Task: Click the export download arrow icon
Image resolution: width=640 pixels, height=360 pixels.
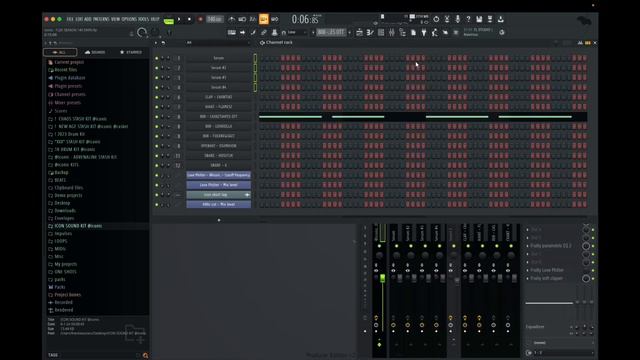Action: pos(500,19)
